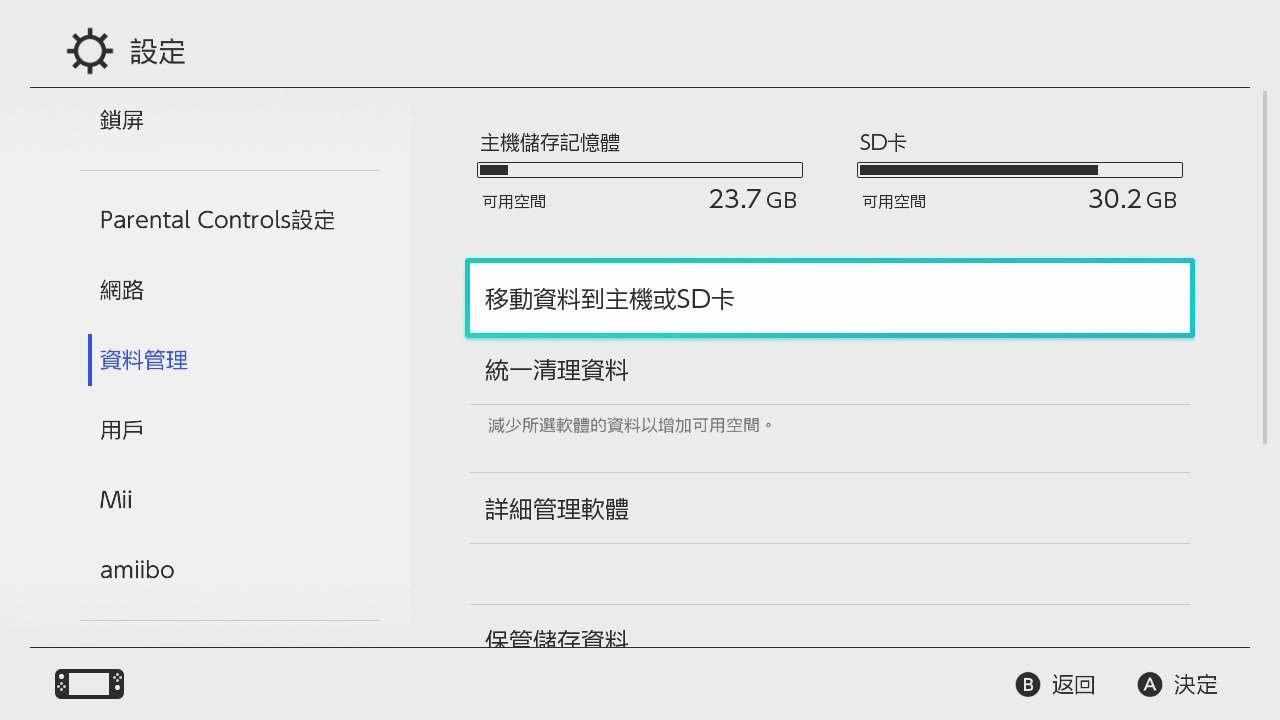Select 保管儲存資料 at the bottom
The width and height of the screenshot is (1280, 720).
(x=829, y=636)
